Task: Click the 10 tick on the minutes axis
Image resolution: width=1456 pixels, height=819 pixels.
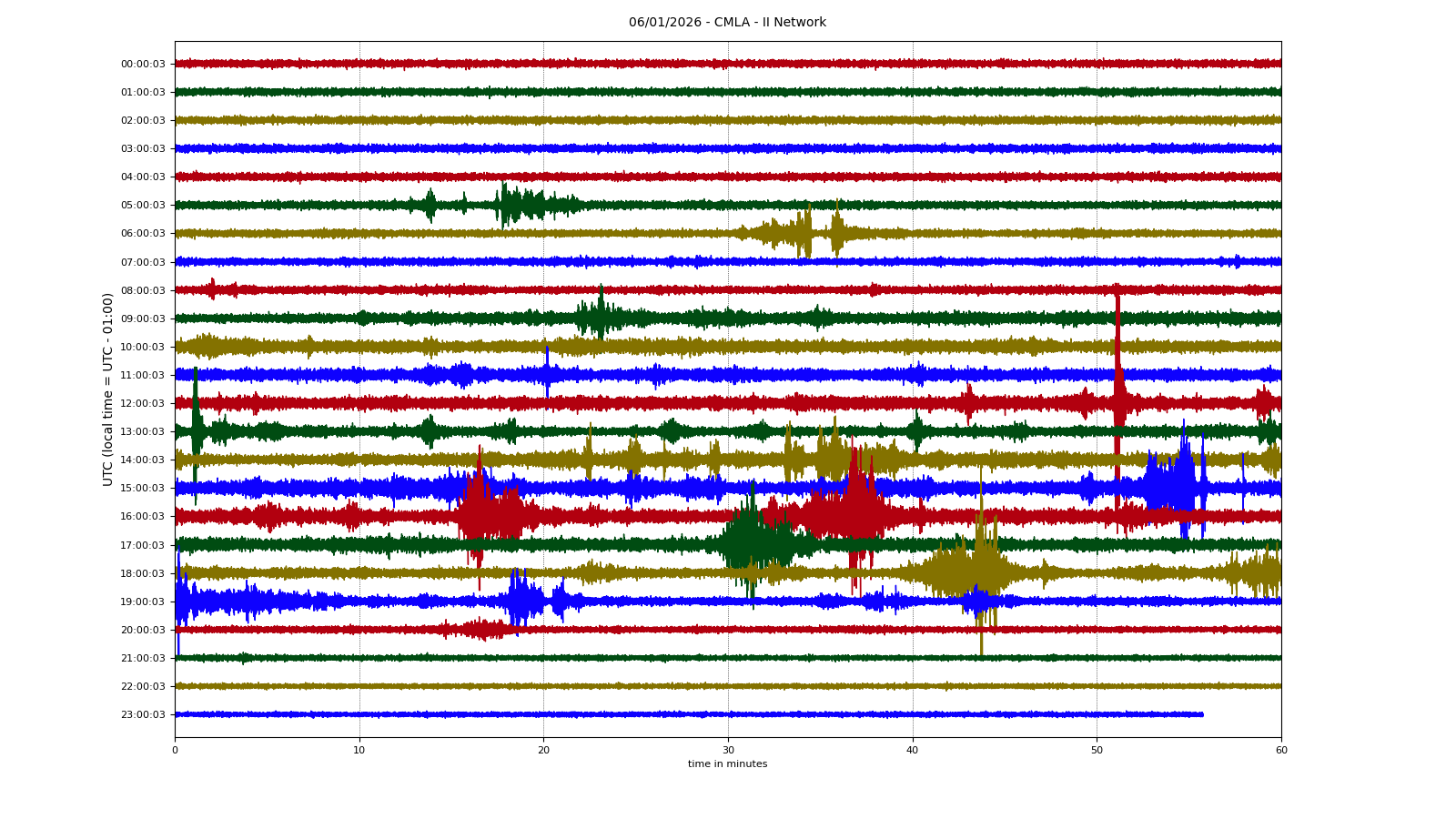Action: tap(359, 751)
